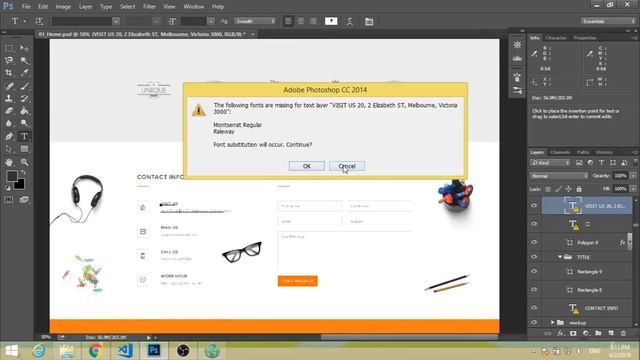640x360 pixels.
Task: Select the Crop tool
Action: 9,73
